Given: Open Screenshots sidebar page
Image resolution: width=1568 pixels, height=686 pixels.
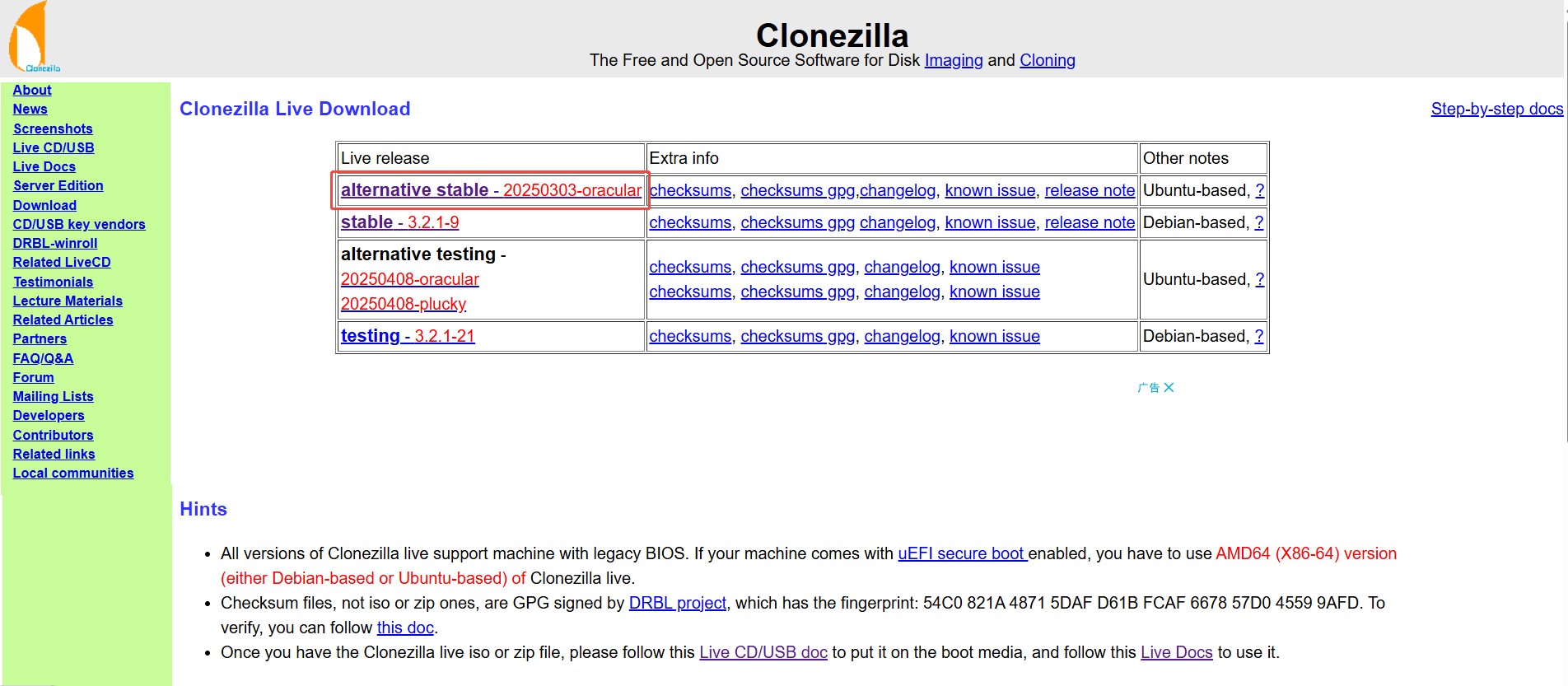Looking at the screenshot, I should pos(53,128).
